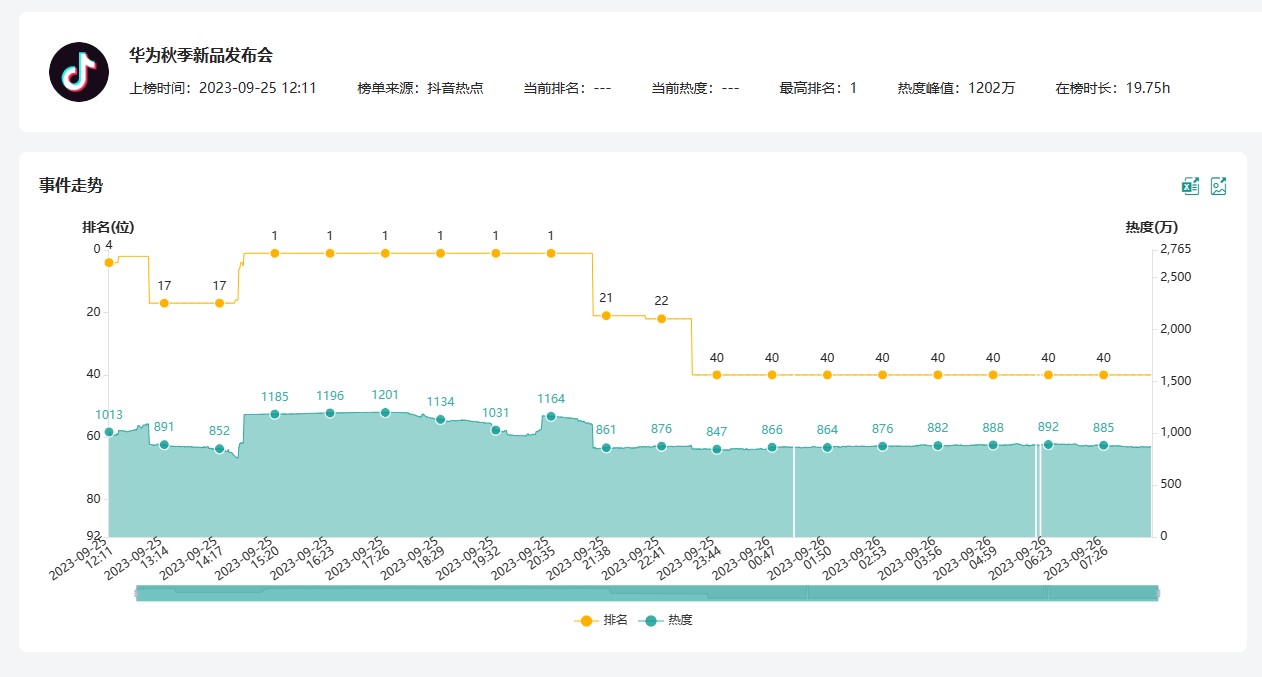
Task: Click the heat data point labeled 1201
Action: tap(385, 412)
